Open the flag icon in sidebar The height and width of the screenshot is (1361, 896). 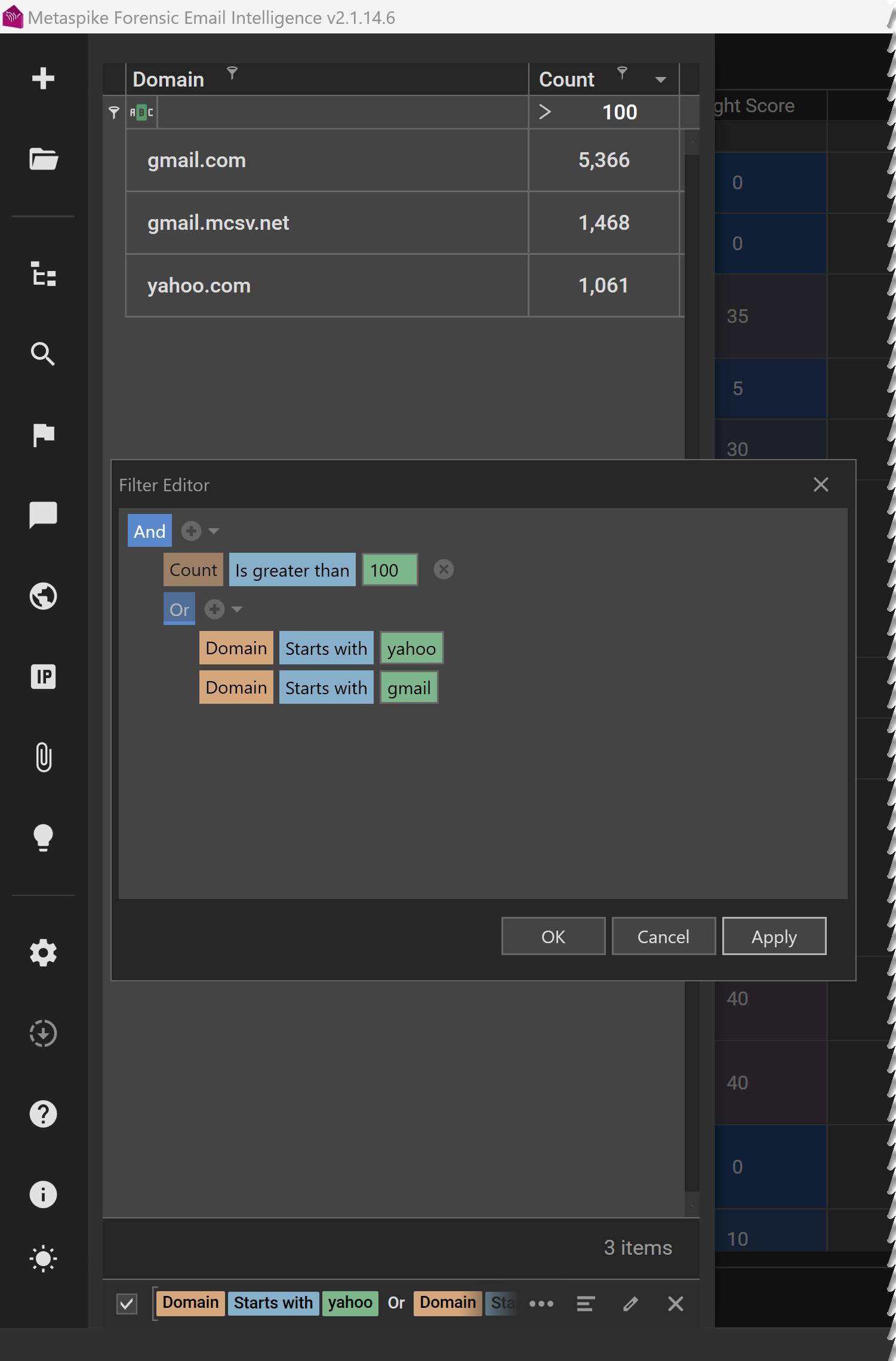point(43,435)
